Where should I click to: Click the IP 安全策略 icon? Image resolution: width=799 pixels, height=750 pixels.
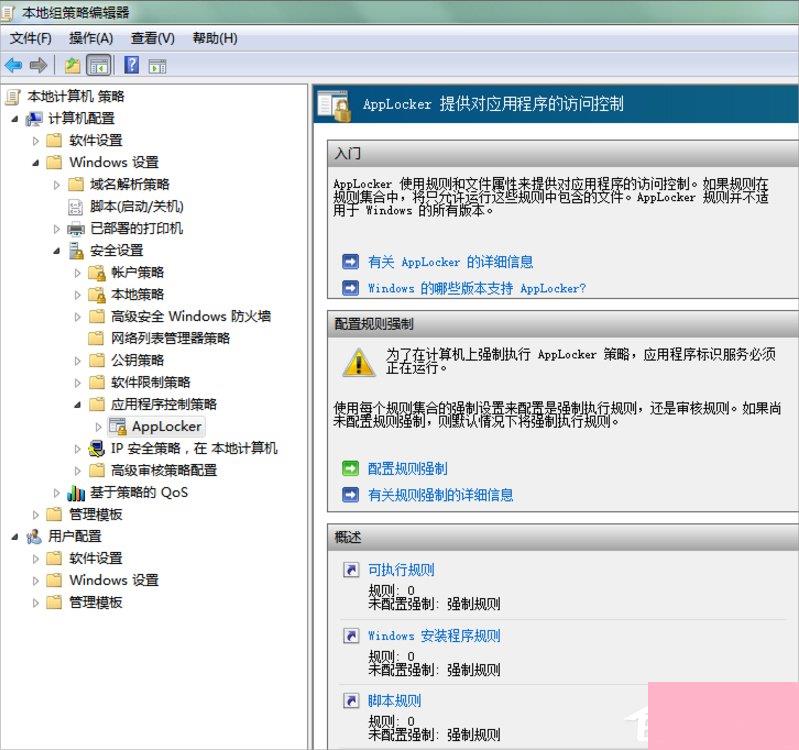click(97, 449)
